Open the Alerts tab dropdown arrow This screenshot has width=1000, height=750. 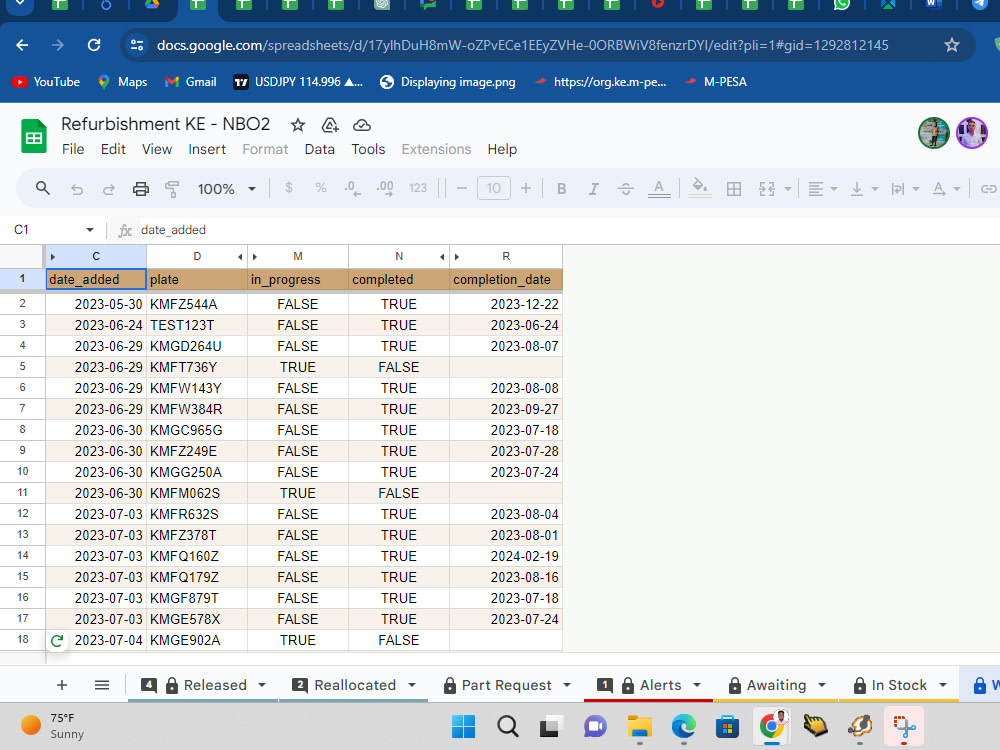pyautogui.click(x=696, y=685)
